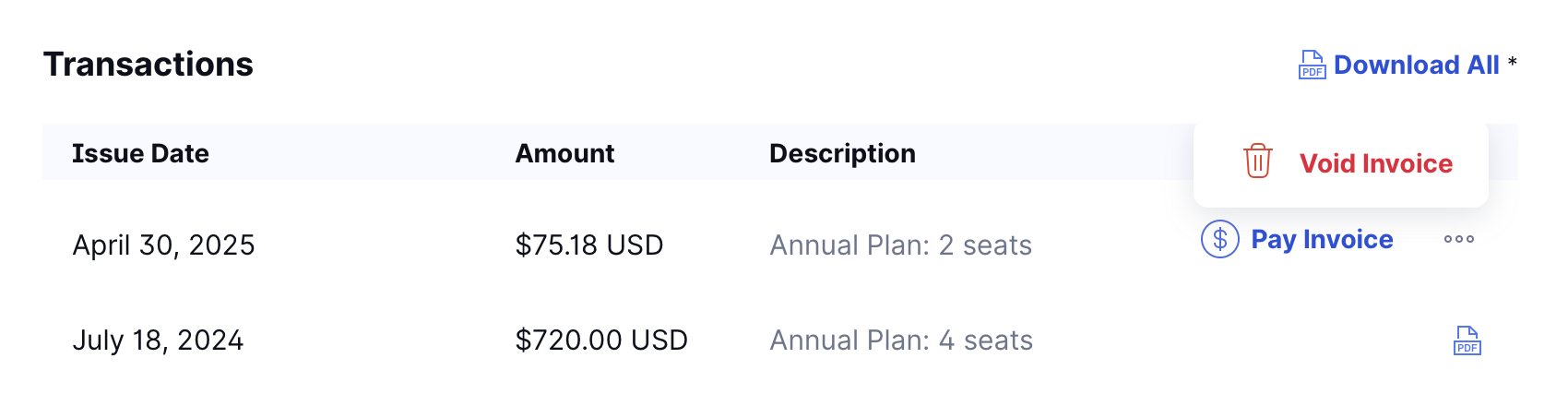Image resolution: width=1568 pixels, height=406 pixels.
Task: Open the three-dot more options menu
Action: (1458, 240)
